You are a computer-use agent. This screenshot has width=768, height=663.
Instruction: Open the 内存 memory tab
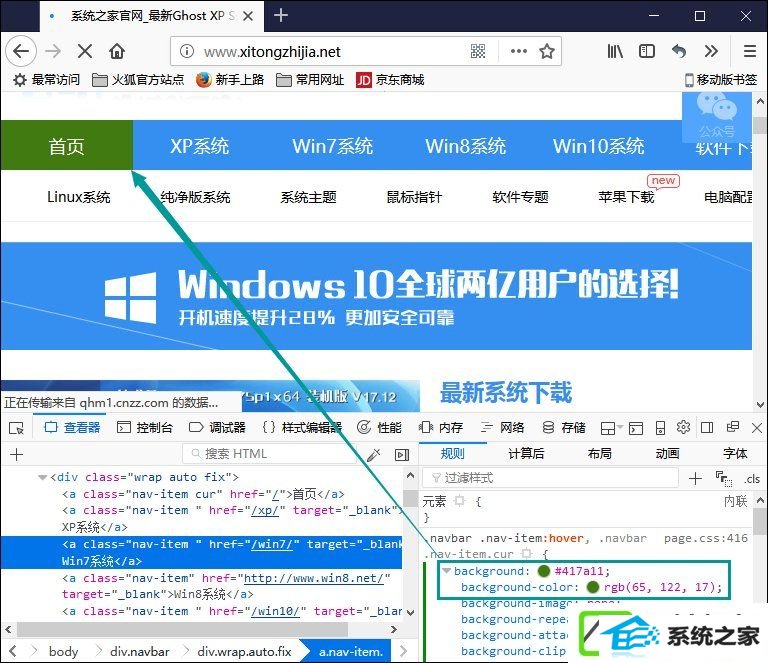[x=441, y=427]
